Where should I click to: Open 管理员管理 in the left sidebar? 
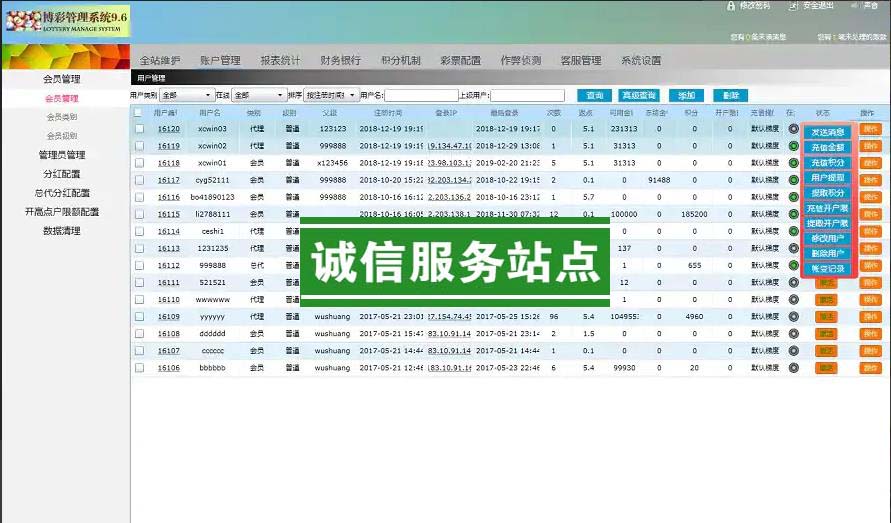62,155
